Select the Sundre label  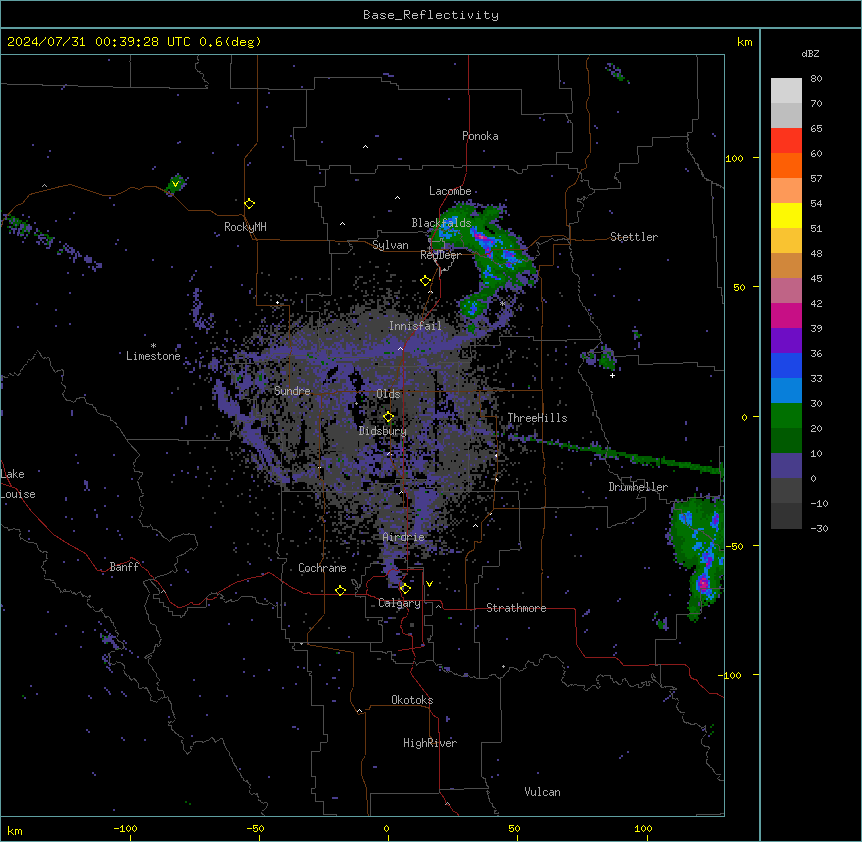click(292, 391)
